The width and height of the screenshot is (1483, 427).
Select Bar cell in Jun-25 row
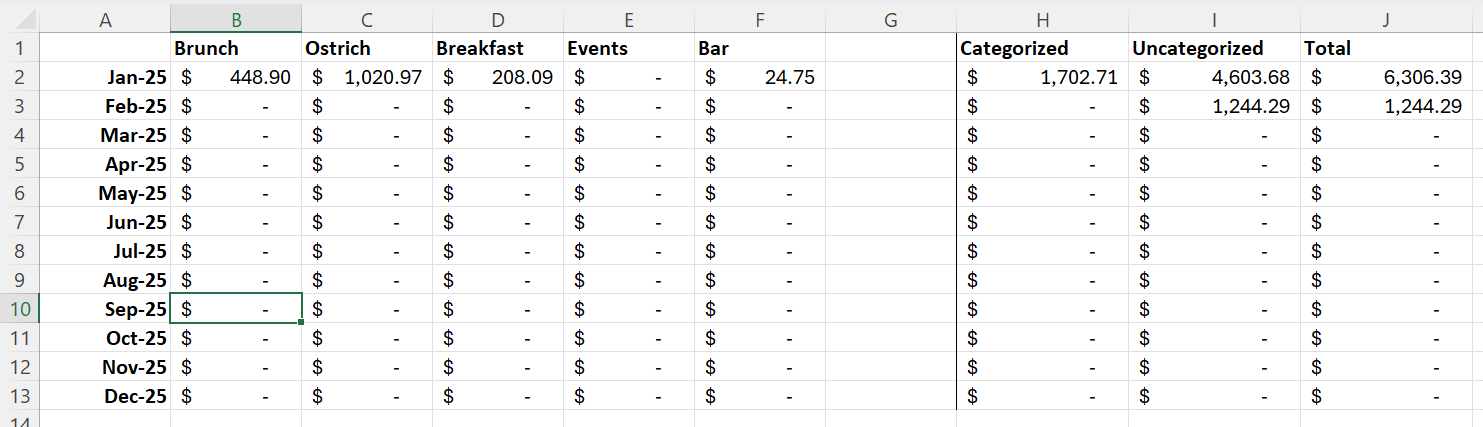click(x=759, y=222)
